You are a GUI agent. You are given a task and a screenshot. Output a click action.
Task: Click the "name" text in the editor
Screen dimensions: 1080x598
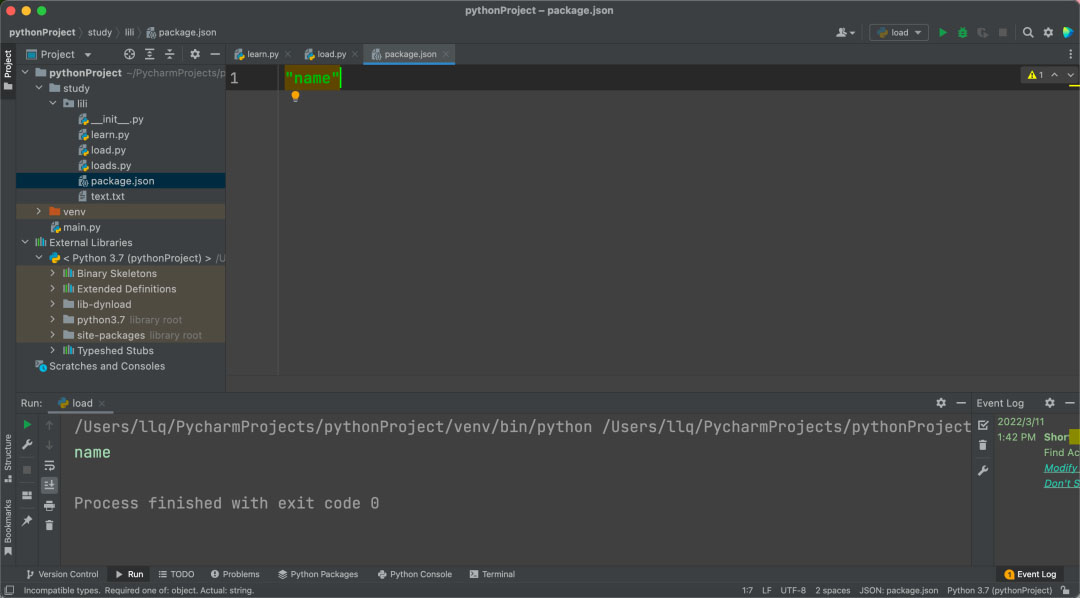coord(312,78)
